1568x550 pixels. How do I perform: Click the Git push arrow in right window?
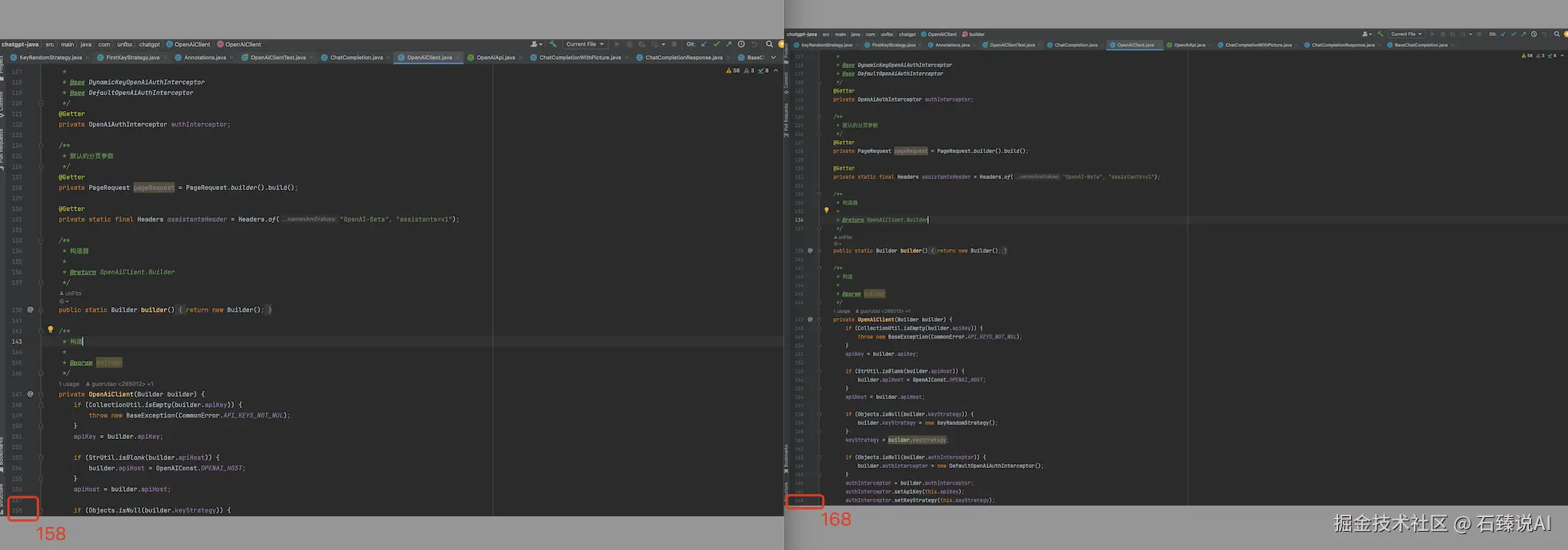pyautogui.click(x=1523, y=34)
